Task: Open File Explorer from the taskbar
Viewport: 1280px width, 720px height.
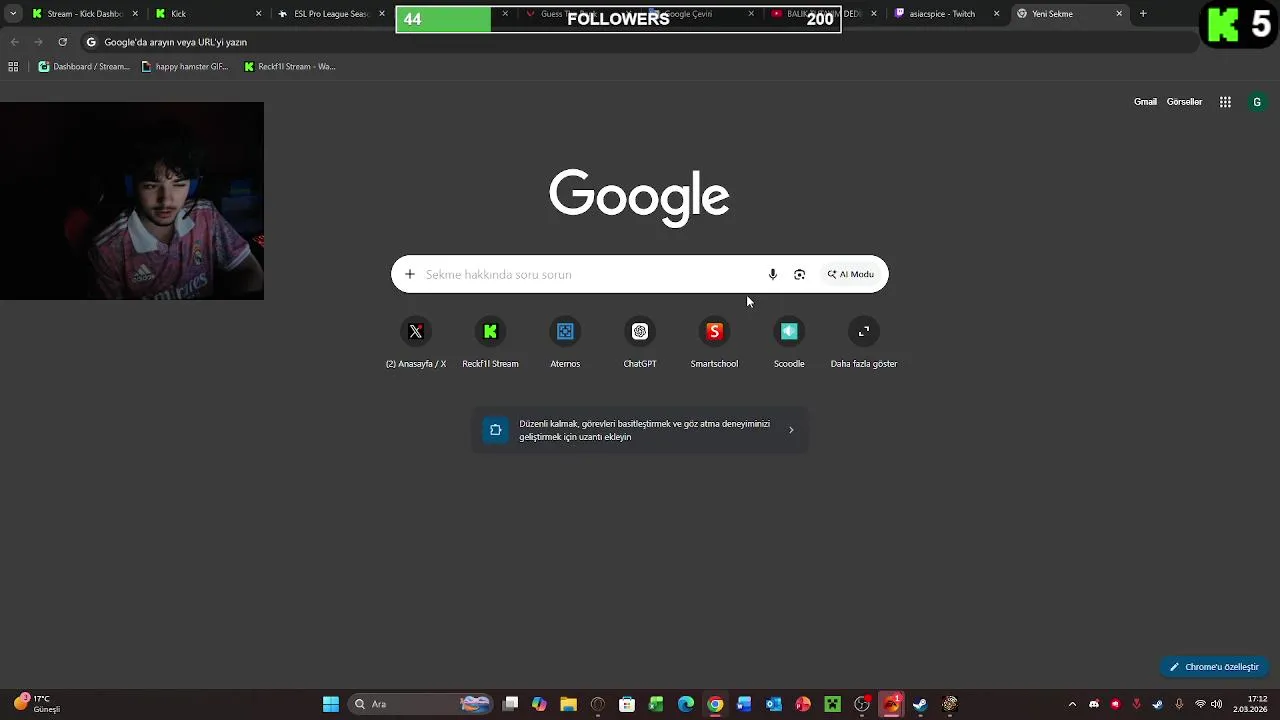Action: [568, 704]
